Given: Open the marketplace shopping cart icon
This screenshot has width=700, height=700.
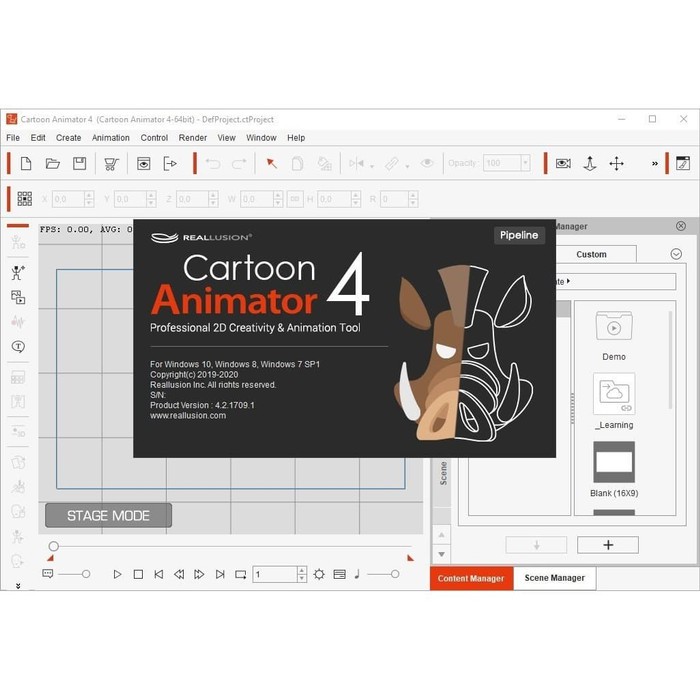Looking at the screenshot, I should point(111,164).
